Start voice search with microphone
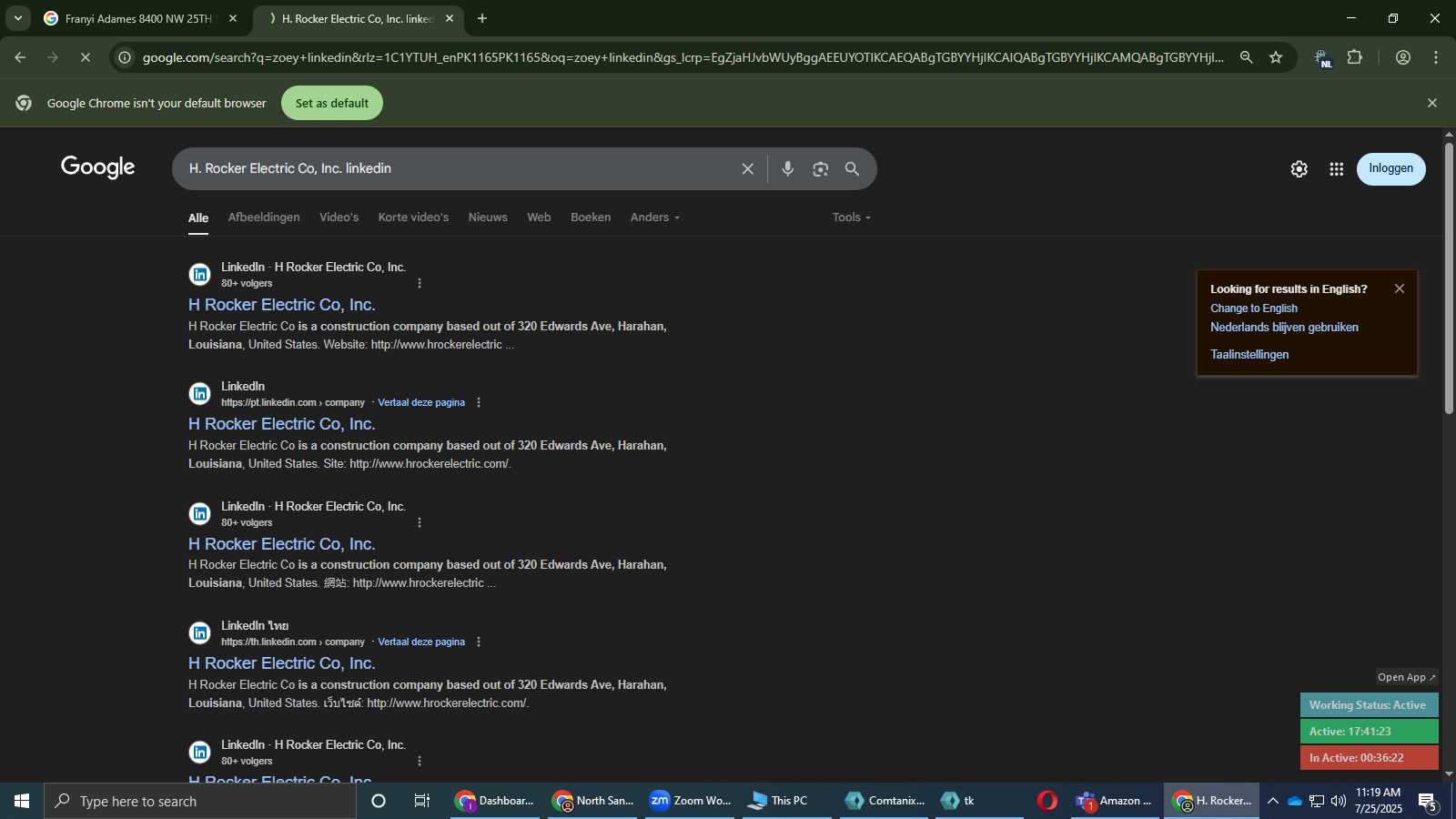The image size is (1456, 819). tap(788, 168)
